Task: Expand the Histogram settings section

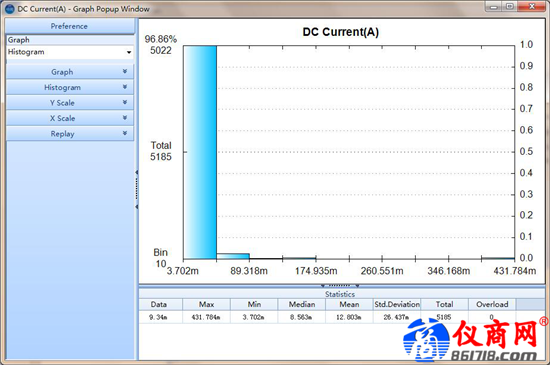Action: (x=69, y=87)
